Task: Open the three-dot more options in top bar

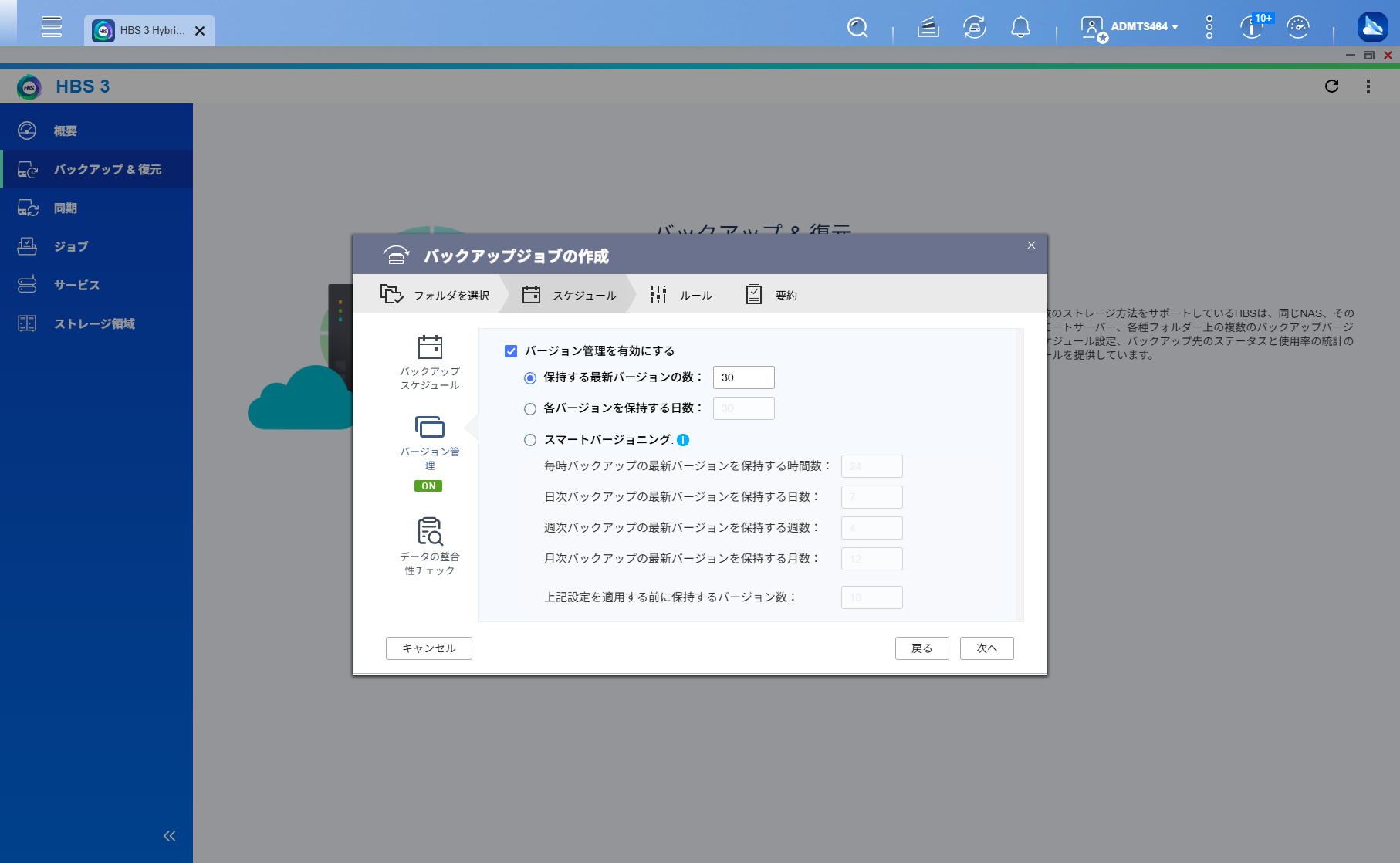Action: coord(1209,28)
